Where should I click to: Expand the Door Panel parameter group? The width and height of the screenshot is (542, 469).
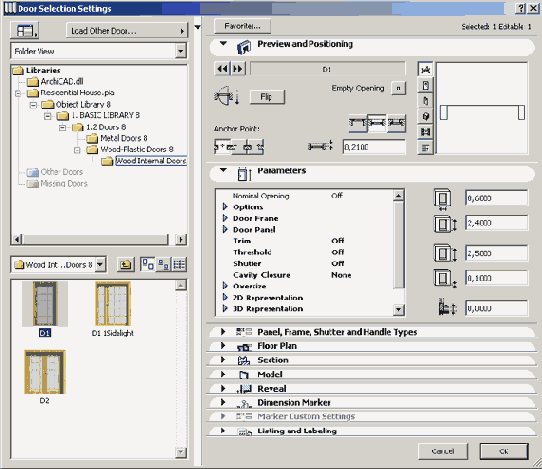[225, 229]
